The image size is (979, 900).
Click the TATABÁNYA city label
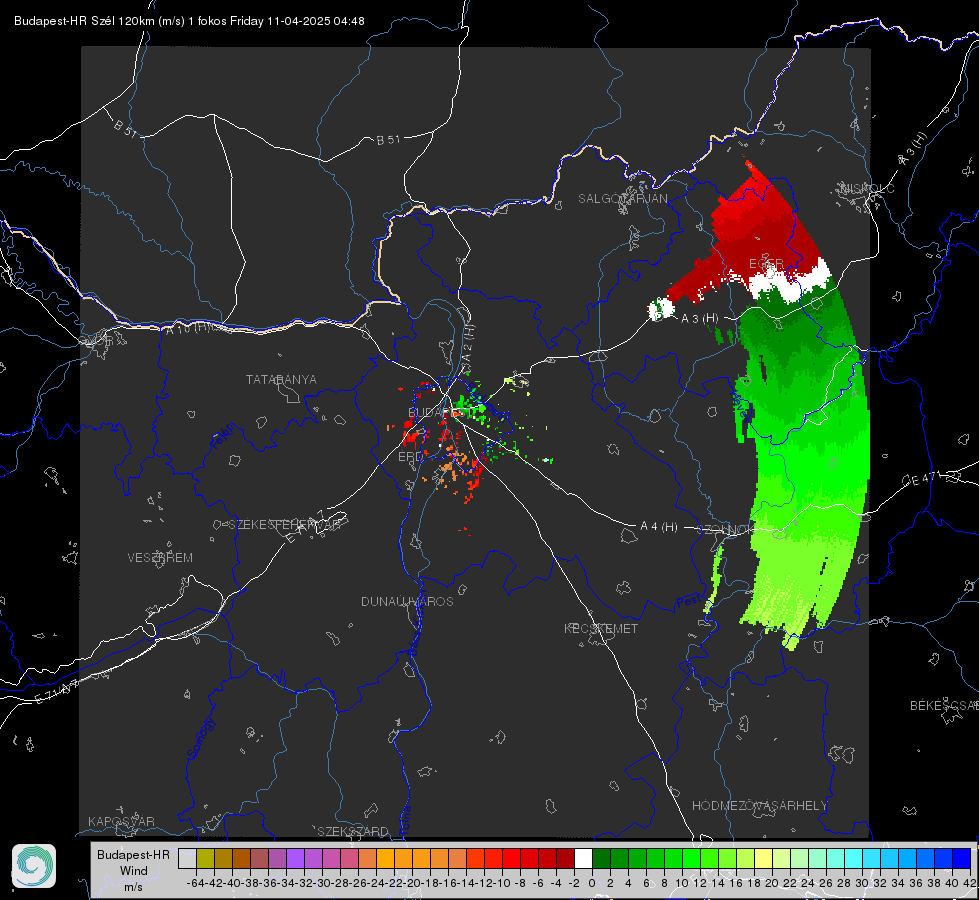(x=281, y=380)
